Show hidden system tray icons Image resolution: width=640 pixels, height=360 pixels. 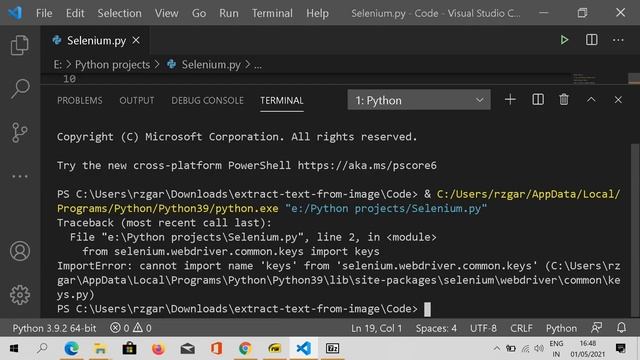[497, 348]
